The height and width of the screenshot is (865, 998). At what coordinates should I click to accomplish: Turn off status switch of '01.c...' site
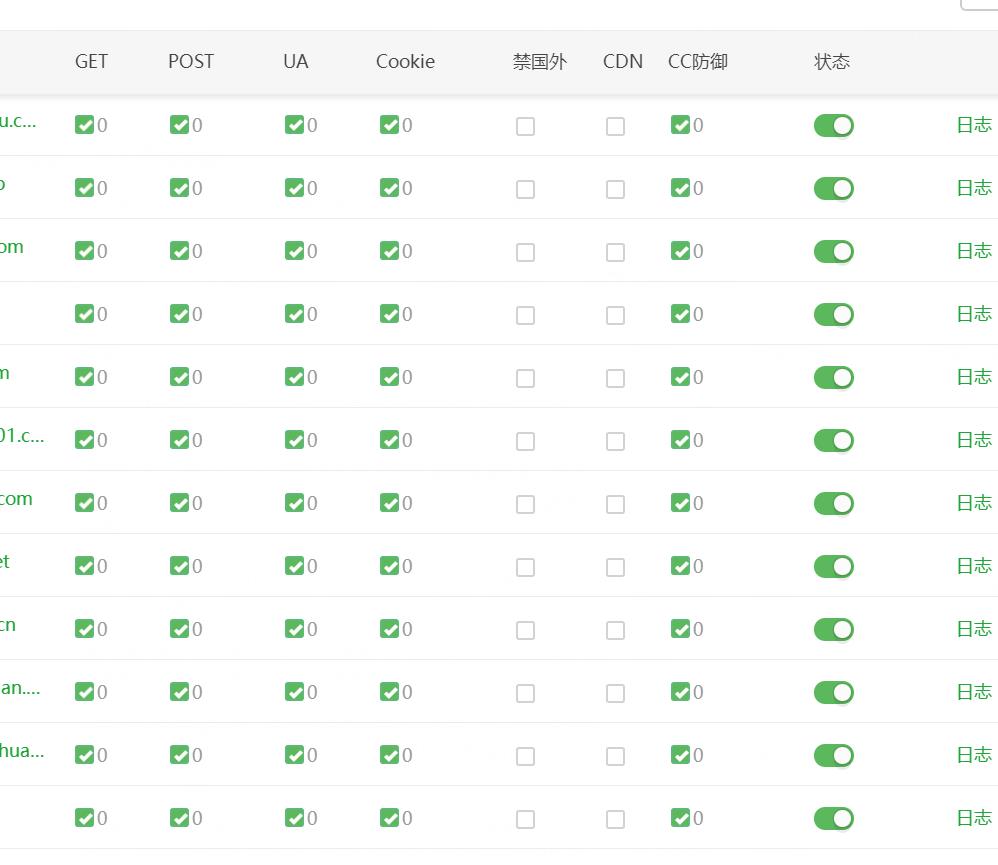pyautogui.click(x=833, y=440)
